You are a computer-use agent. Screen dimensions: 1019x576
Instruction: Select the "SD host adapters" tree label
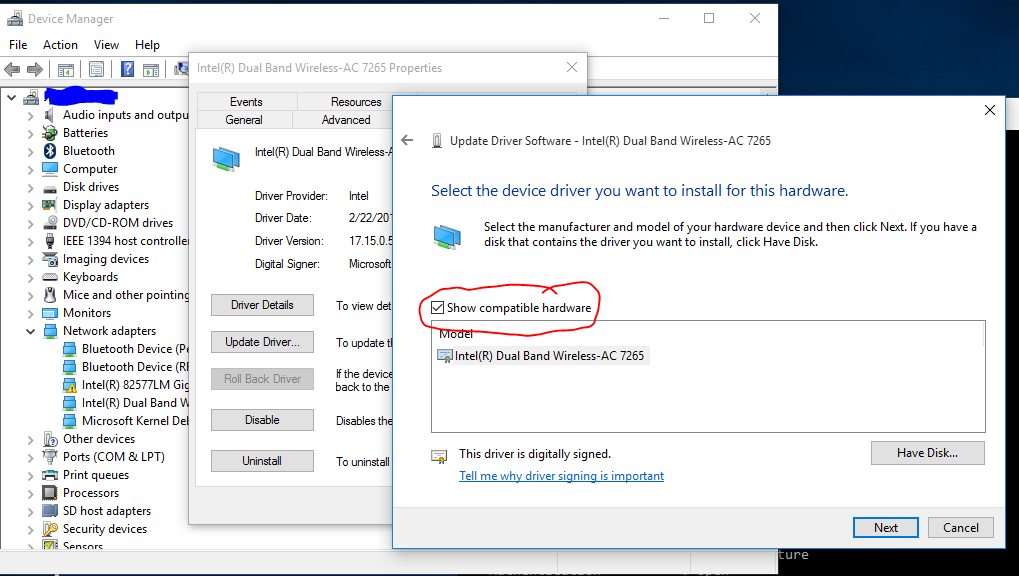(107, 511)
